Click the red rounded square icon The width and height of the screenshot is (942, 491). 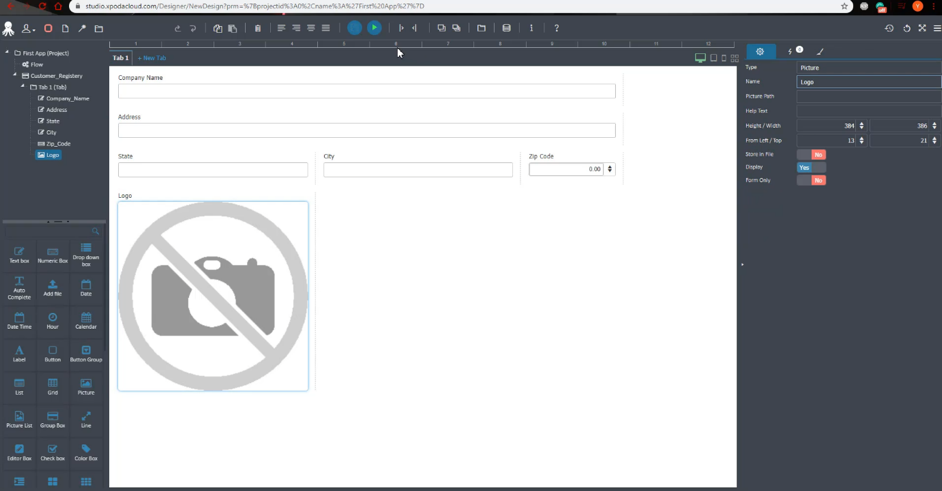(48, 28)
